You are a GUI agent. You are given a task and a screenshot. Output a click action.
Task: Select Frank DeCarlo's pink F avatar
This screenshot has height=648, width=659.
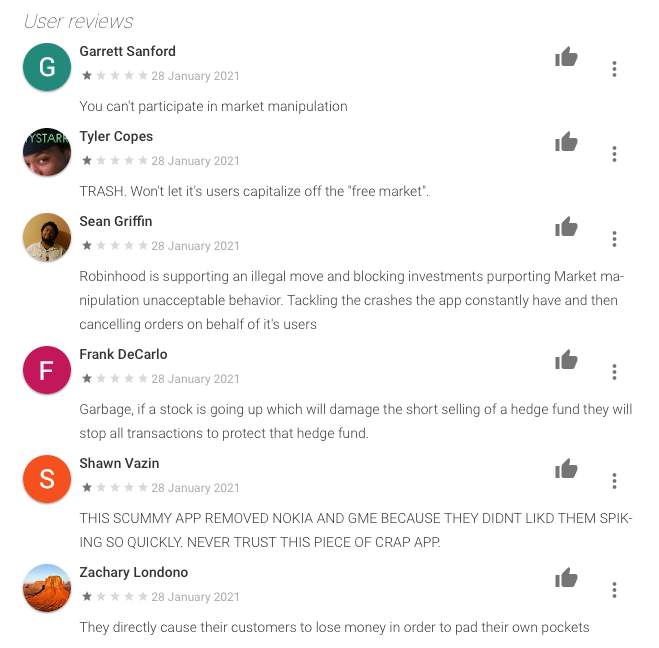point(47,370)
